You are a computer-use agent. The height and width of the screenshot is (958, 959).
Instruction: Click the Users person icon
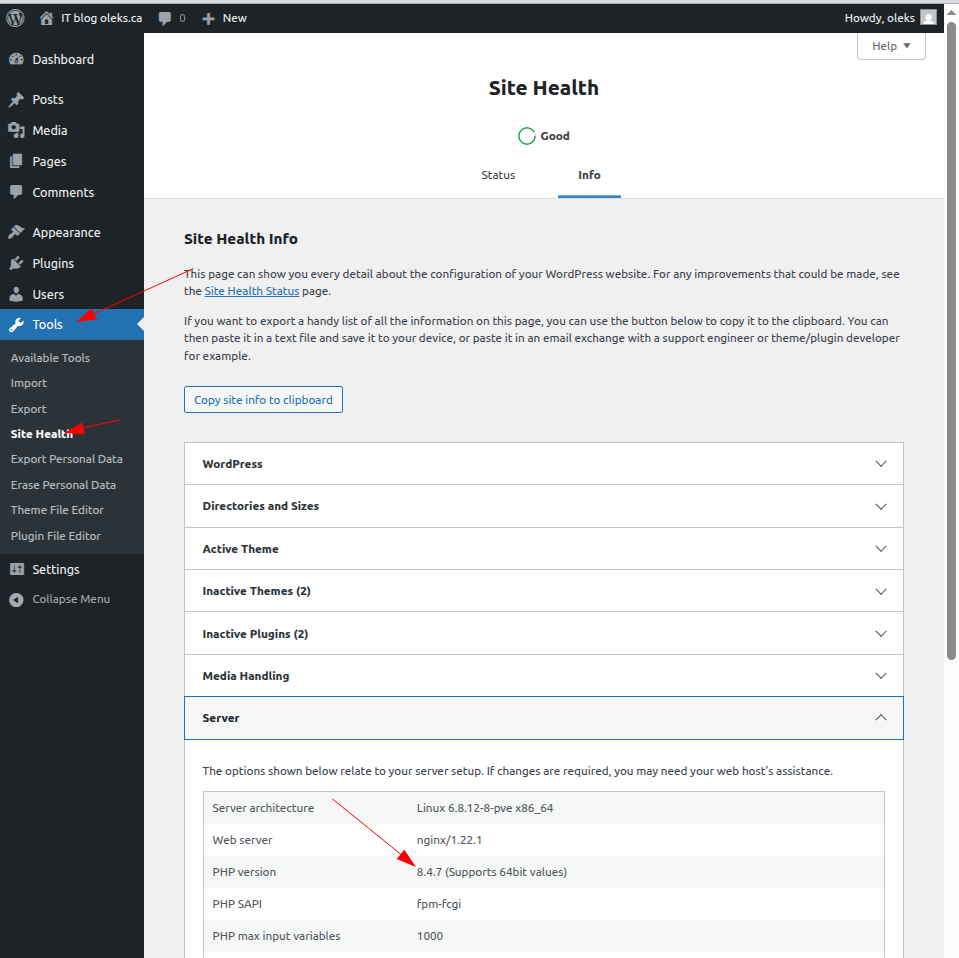point(17,294)
